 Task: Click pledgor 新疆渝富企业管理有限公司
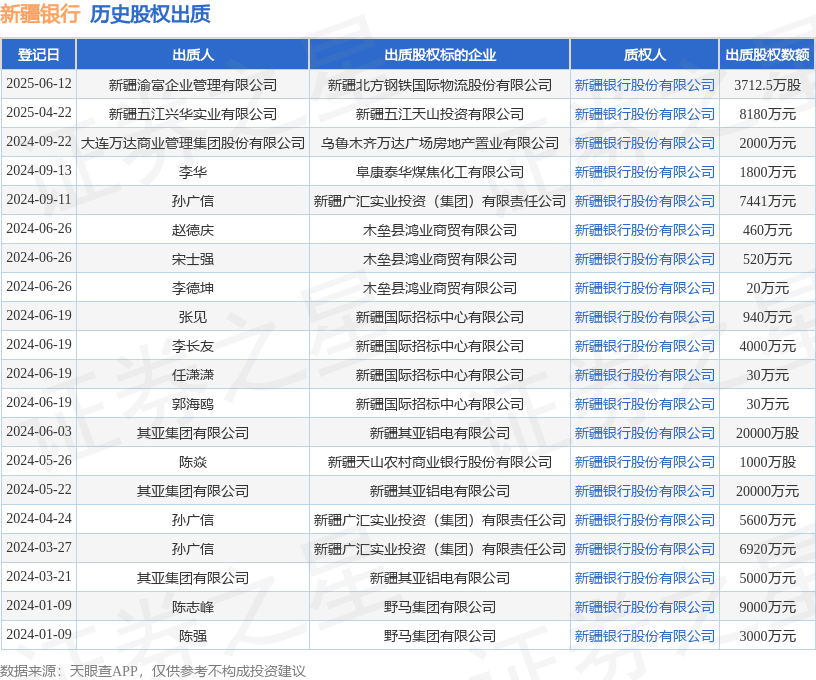tap(193, 85)
